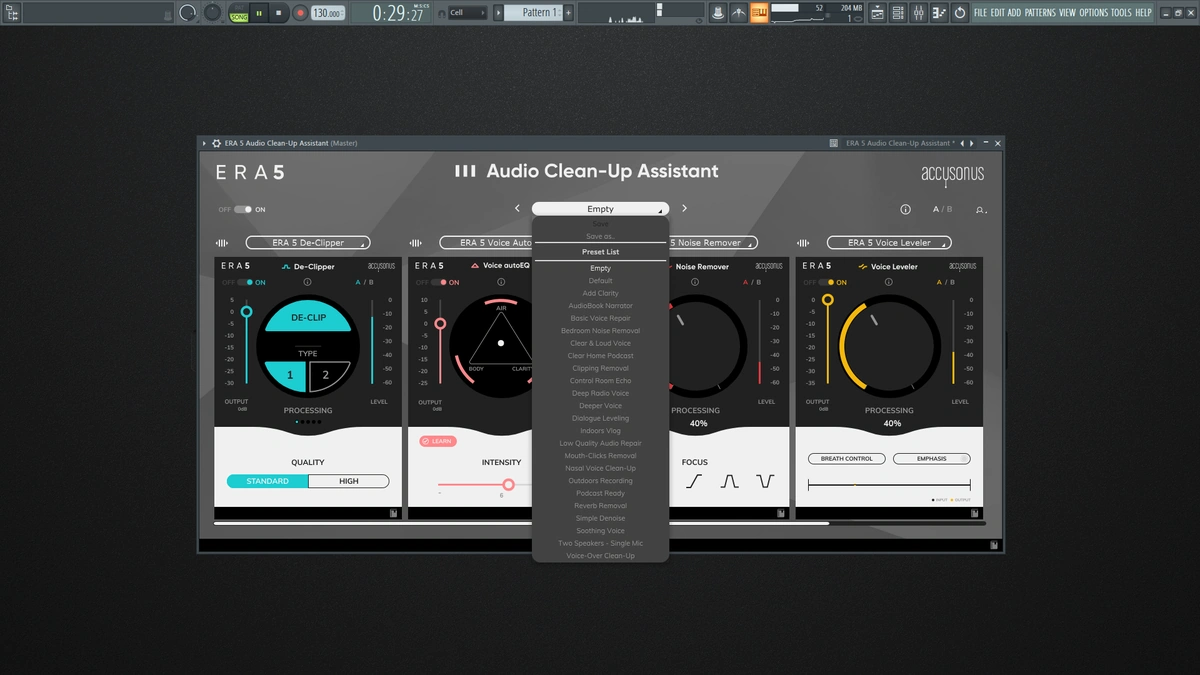The width and height of the screenshot is (1200, 675).
Task: Click the Save as.. menu entry
Action: click(x=600, y=236)
